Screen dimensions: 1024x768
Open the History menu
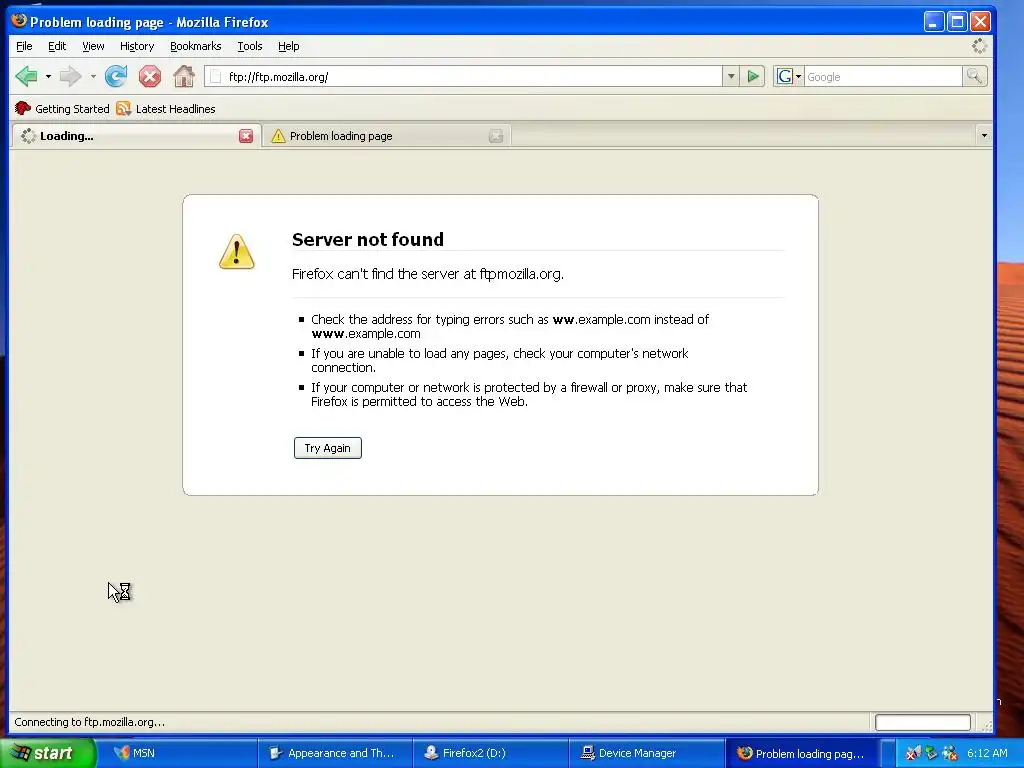[136, 46]
